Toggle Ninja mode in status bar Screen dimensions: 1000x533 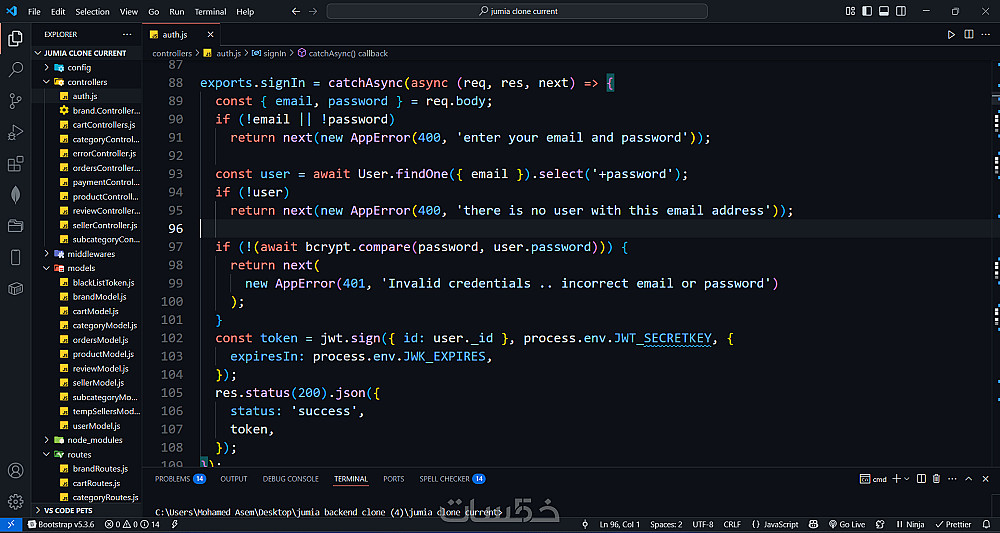coord(909,524)
